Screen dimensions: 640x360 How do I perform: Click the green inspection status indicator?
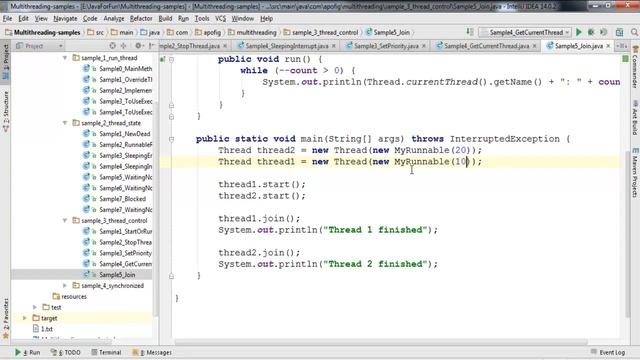click(x=625, y=59)
